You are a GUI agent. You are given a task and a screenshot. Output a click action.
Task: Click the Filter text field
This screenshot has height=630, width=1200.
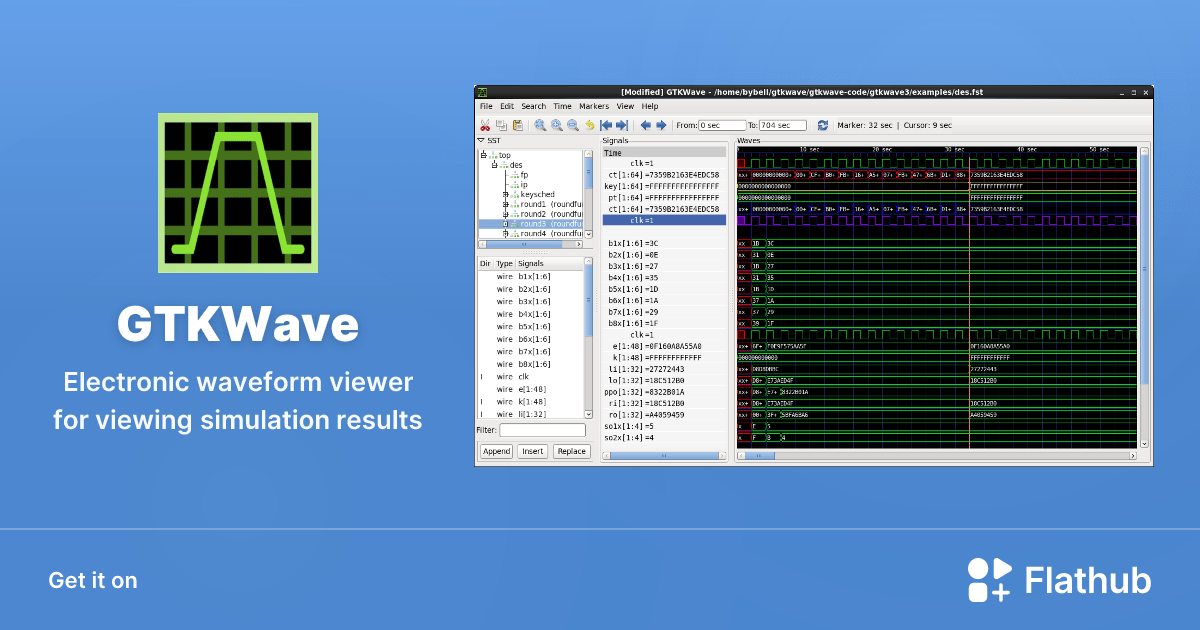(x=542, y=430)
